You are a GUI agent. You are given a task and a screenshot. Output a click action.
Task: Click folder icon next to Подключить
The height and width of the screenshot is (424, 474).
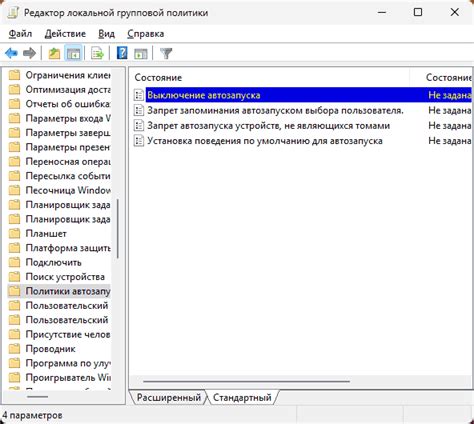click(x=14, y=262)
